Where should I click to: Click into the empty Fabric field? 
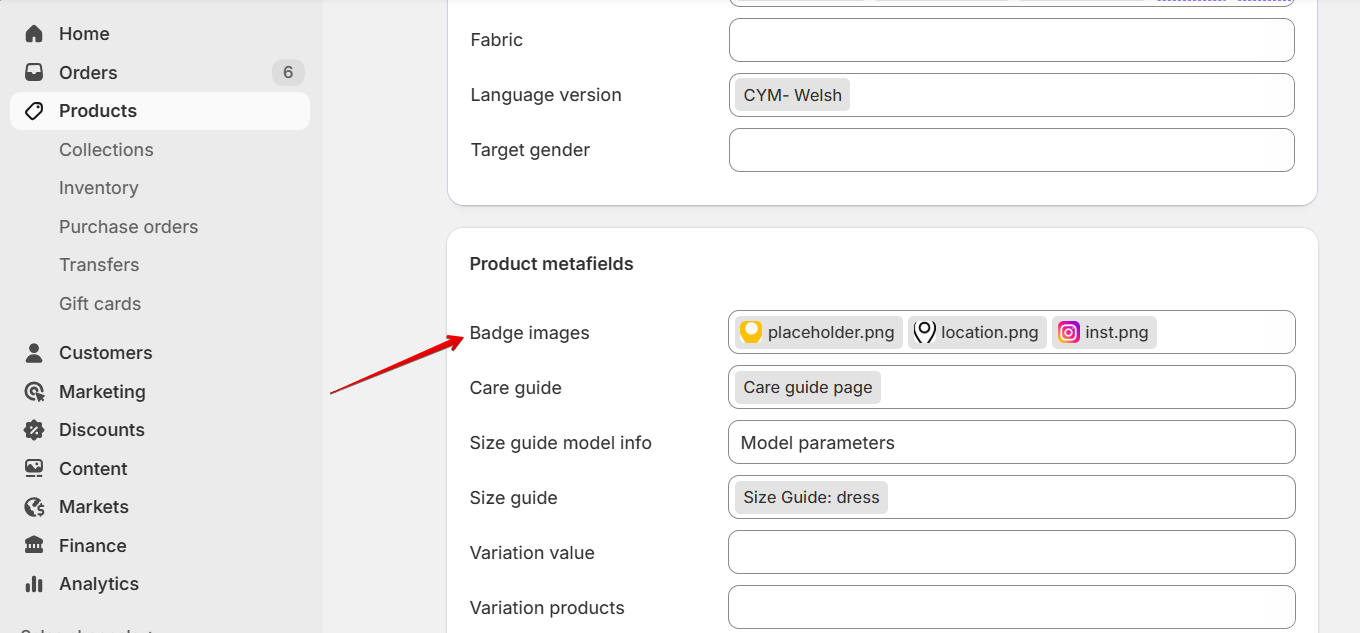1011,40
